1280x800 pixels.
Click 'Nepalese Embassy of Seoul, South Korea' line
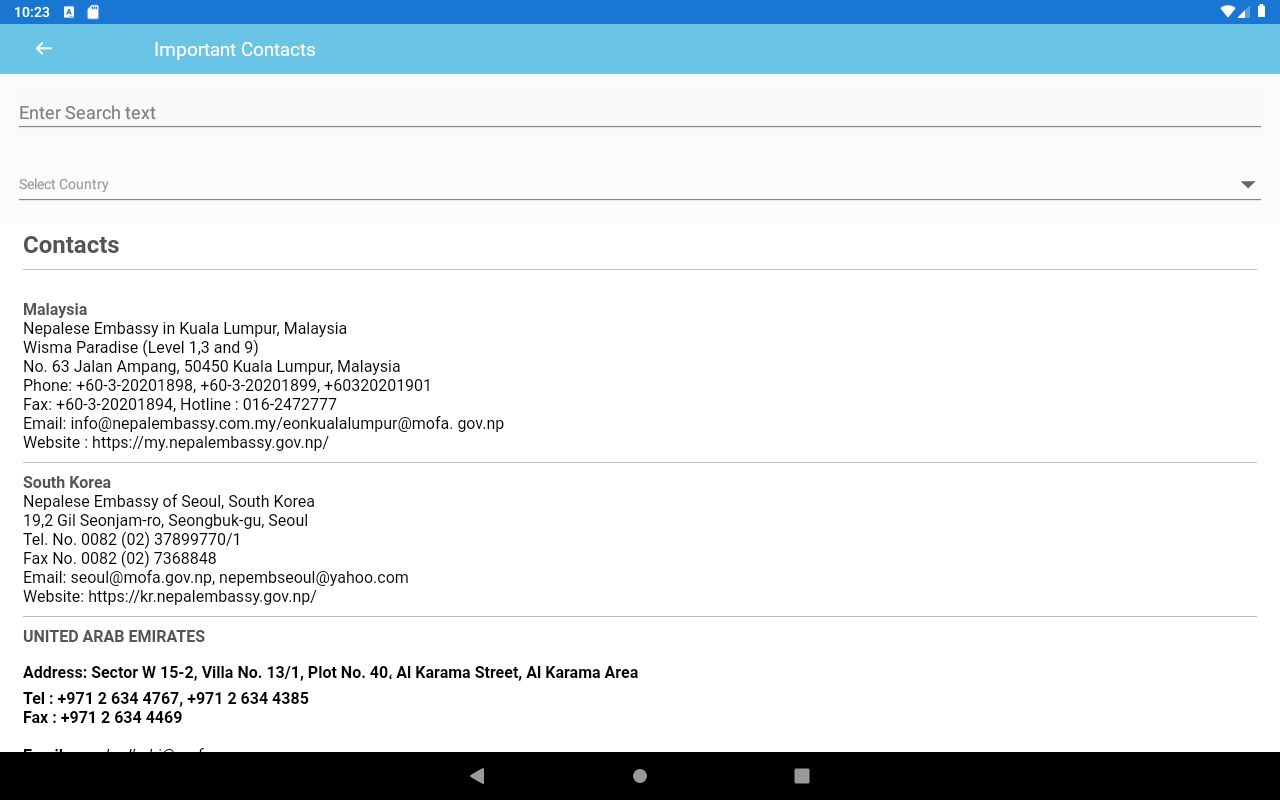click(x=169, y=502)
